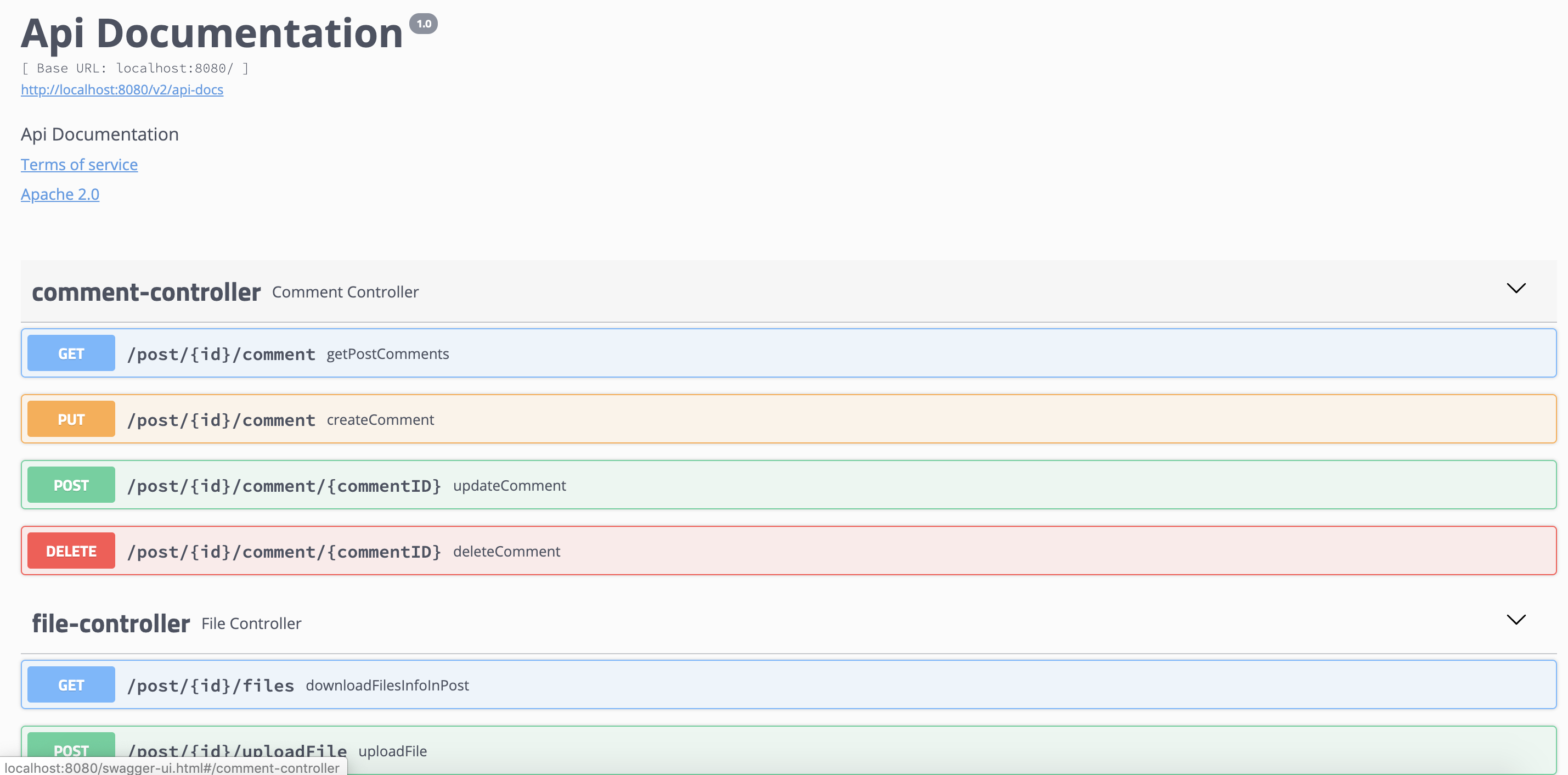The image size is (1568, 775).
Task: Click comment-controller heading title
Action: [x=146, y=292]
